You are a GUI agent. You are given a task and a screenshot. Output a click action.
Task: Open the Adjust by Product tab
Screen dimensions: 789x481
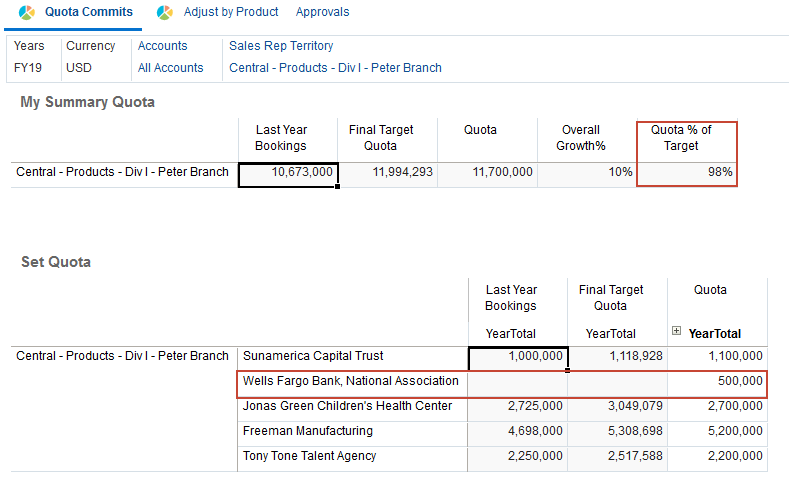[231, 12]
